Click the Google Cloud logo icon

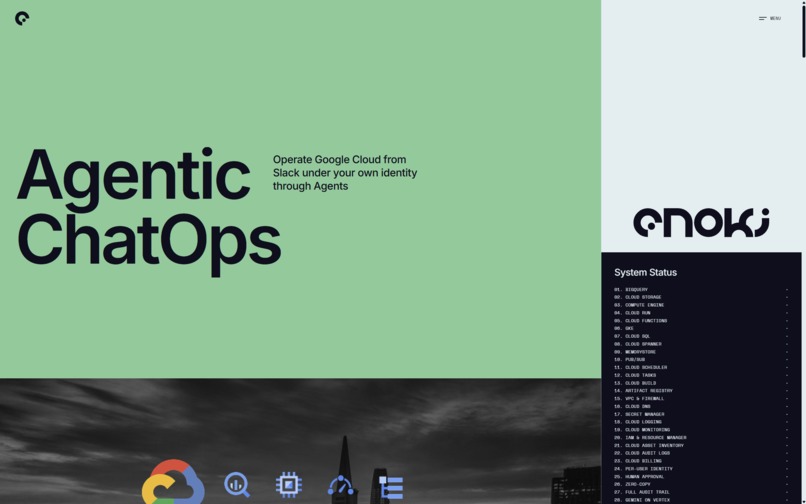[x=173, y=482]
